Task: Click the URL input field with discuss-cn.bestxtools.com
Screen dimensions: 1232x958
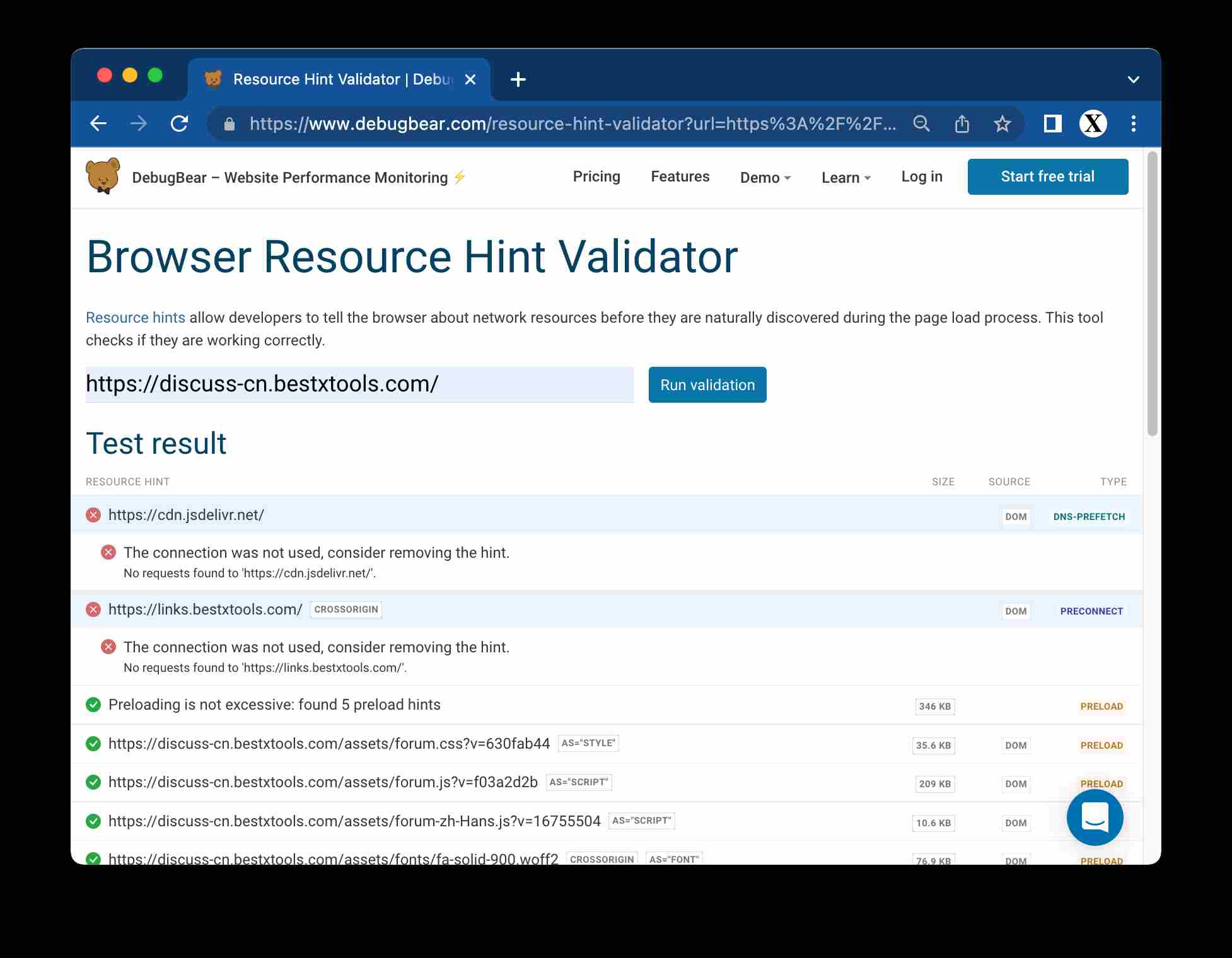Action: [359, 384]
